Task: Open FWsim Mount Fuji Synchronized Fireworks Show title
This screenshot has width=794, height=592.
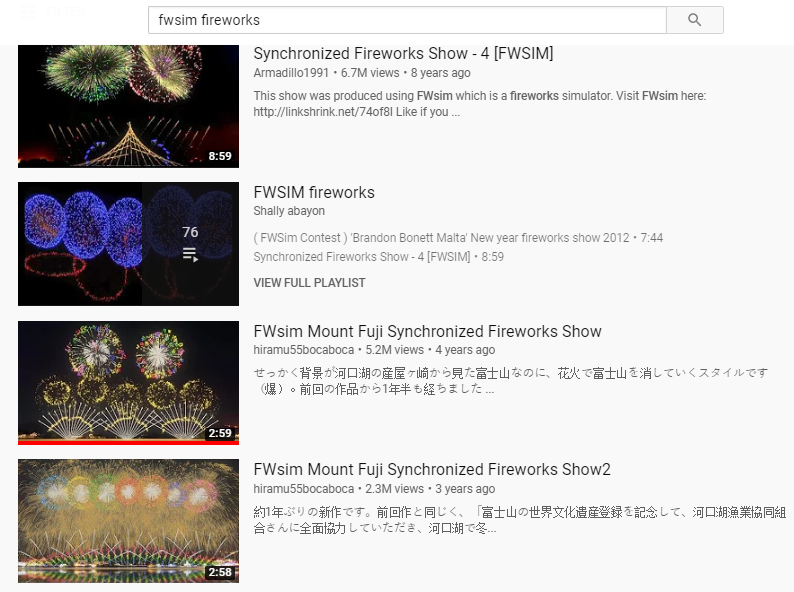Action: click(427, 331)
